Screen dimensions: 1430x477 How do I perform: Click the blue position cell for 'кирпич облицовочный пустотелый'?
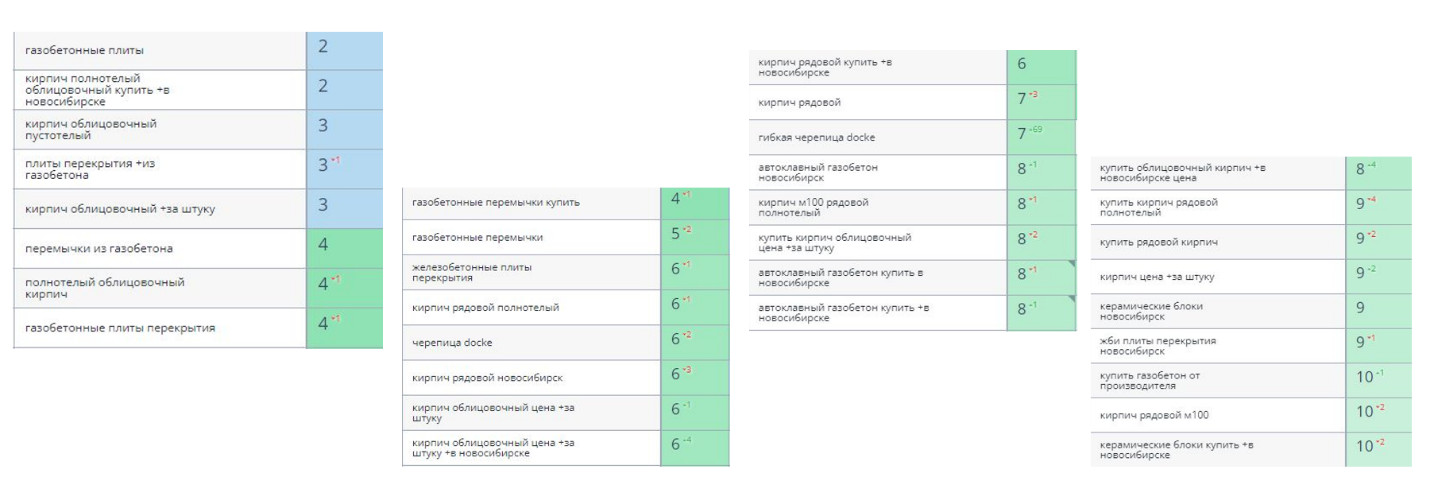(344, 125)
